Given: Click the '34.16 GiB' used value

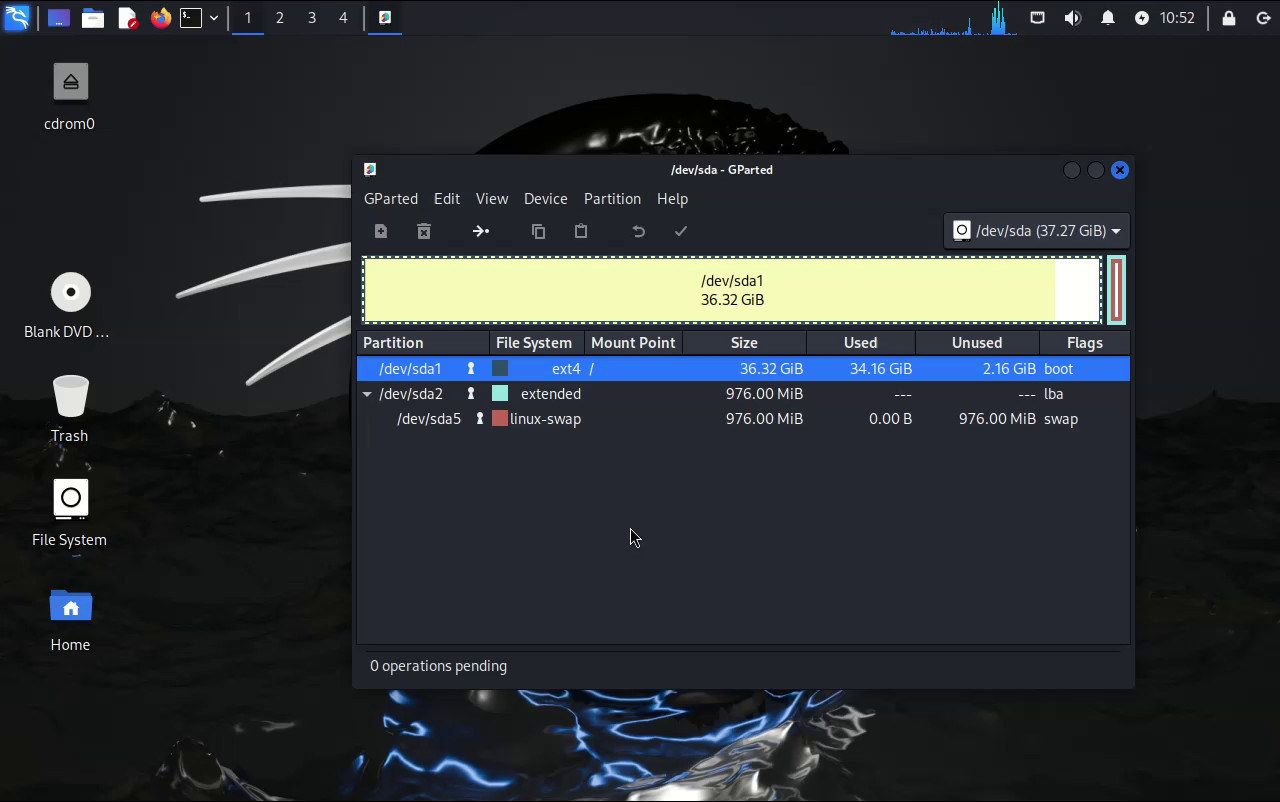Looking at the screenshot, I should coord(881,368).
